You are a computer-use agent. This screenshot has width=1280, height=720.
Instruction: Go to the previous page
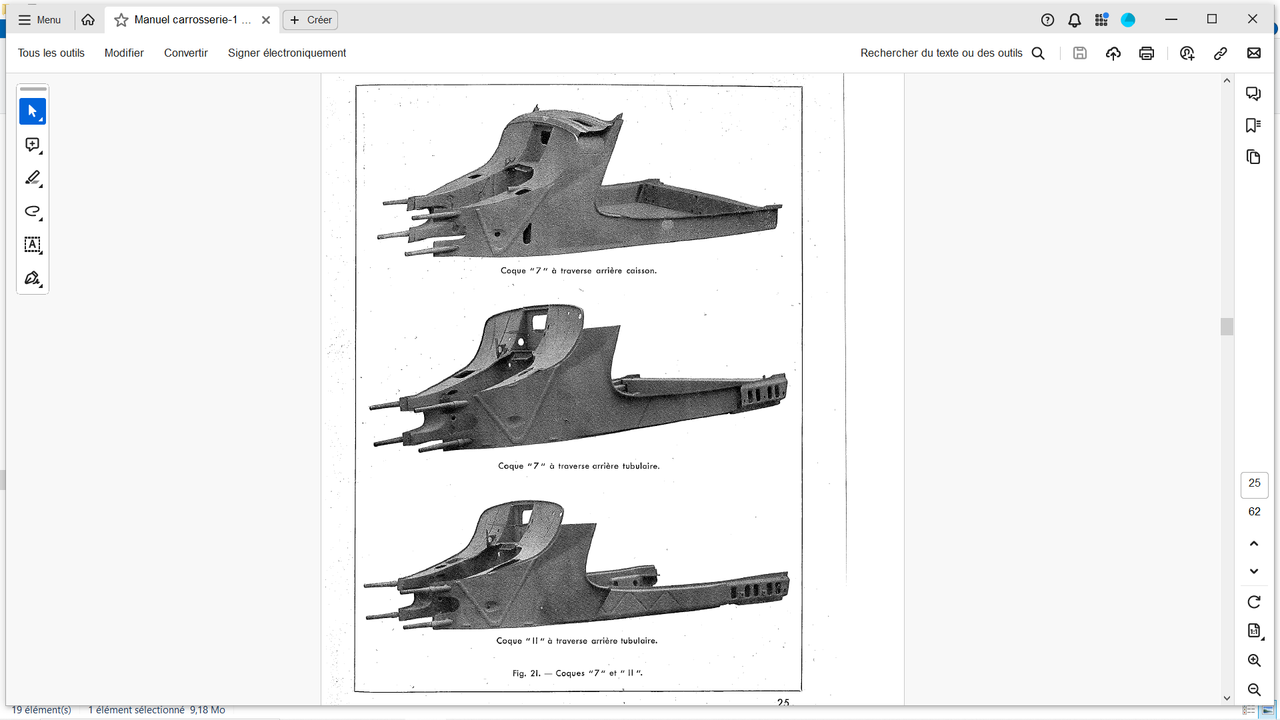(1254, 543)
